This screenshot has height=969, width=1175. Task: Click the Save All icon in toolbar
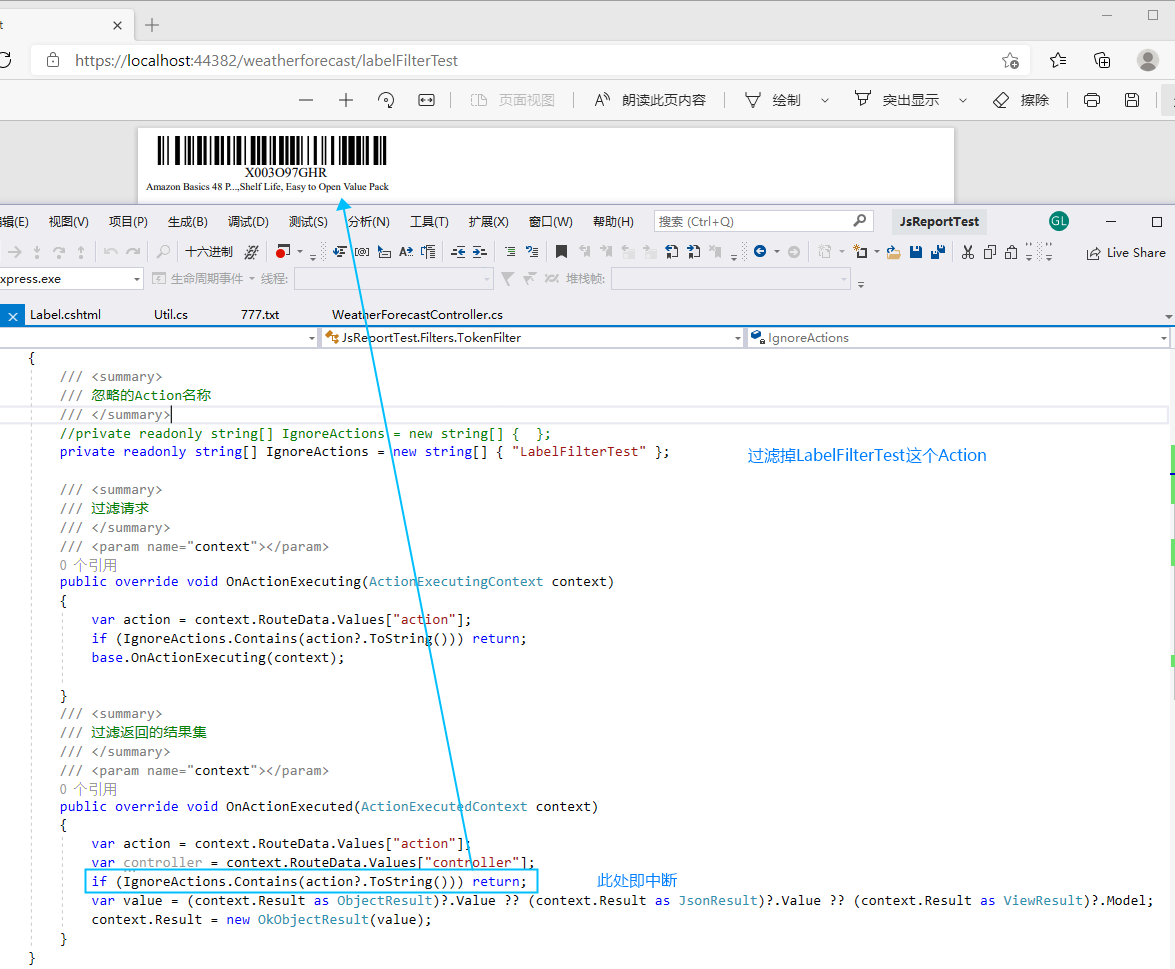pos(937,252)
